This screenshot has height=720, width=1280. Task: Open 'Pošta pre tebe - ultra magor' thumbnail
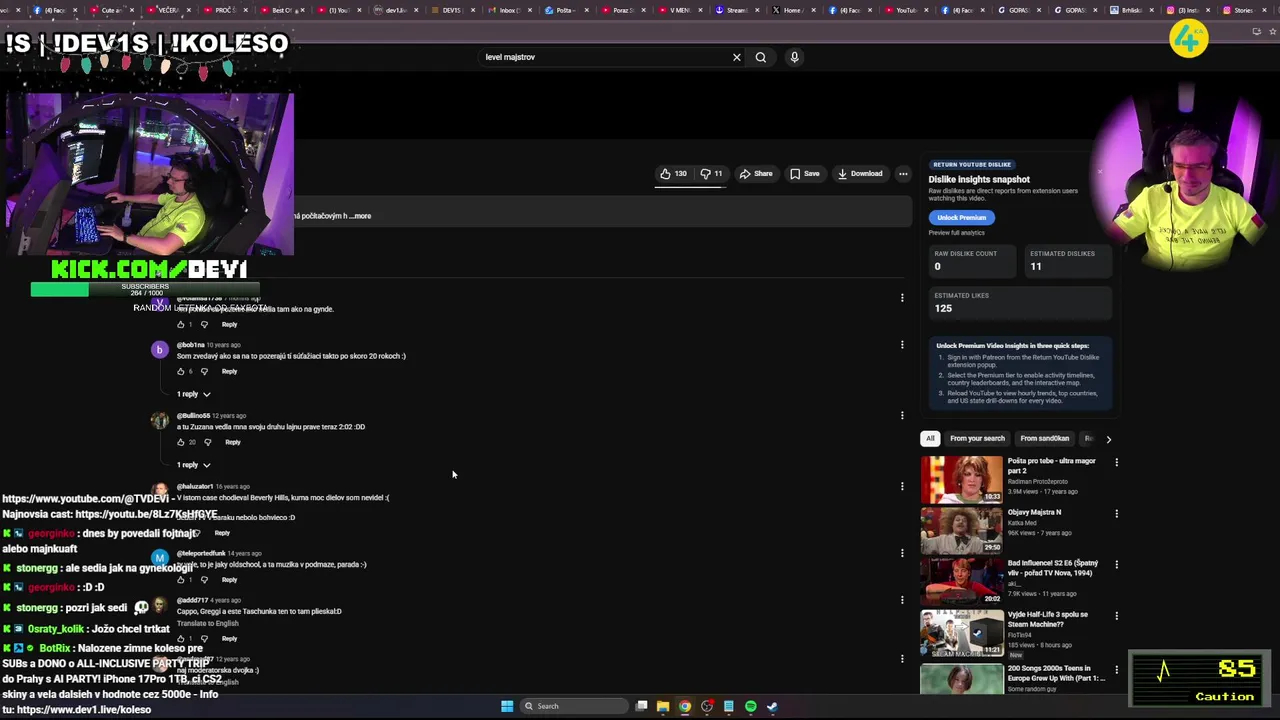click(961, 479)
